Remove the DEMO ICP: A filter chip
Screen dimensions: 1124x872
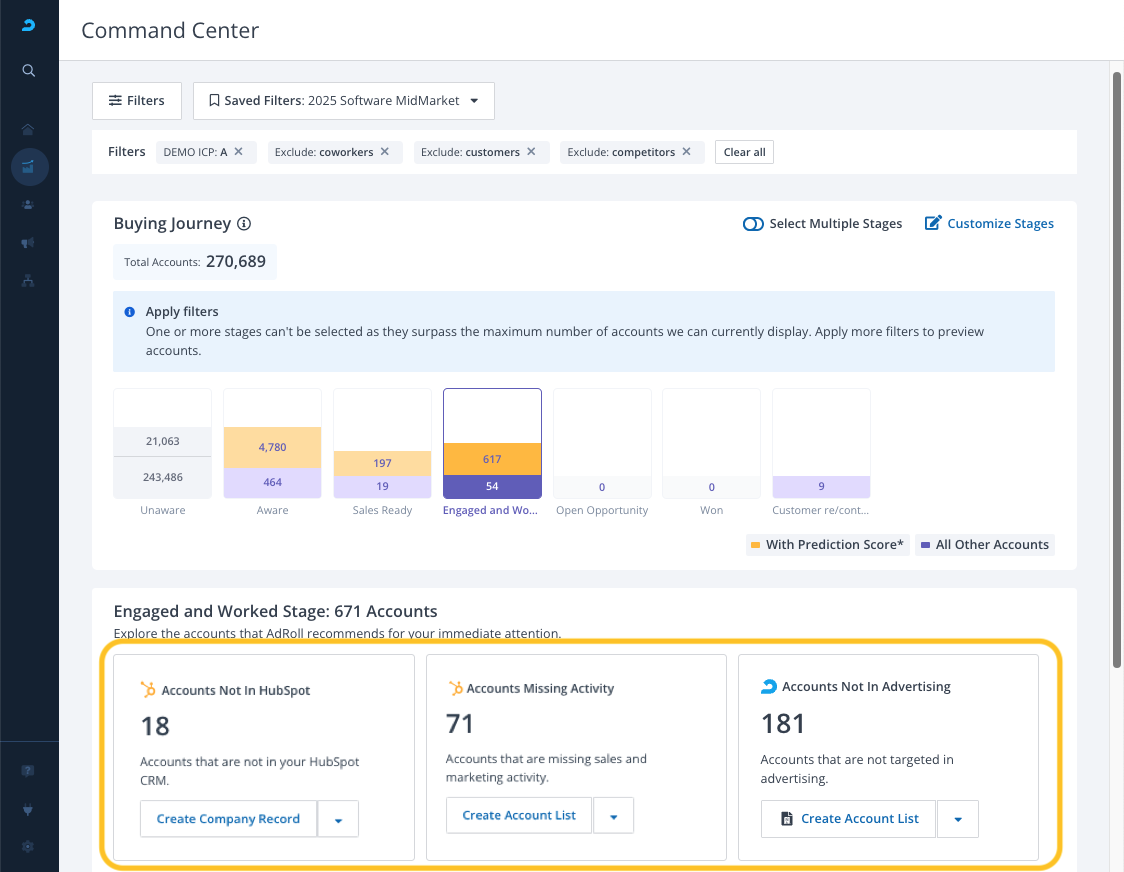click(x=238, y=152)
